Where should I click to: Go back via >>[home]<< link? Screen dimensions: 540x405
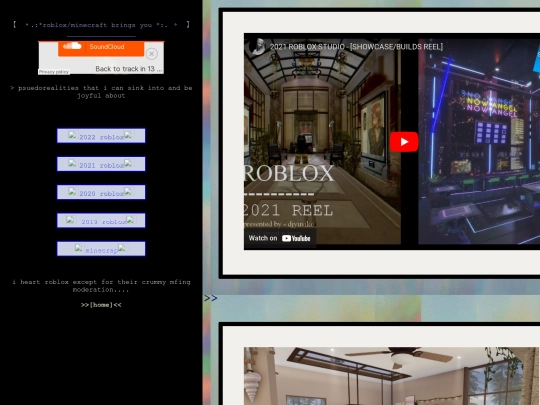click(x=101, y=305)
